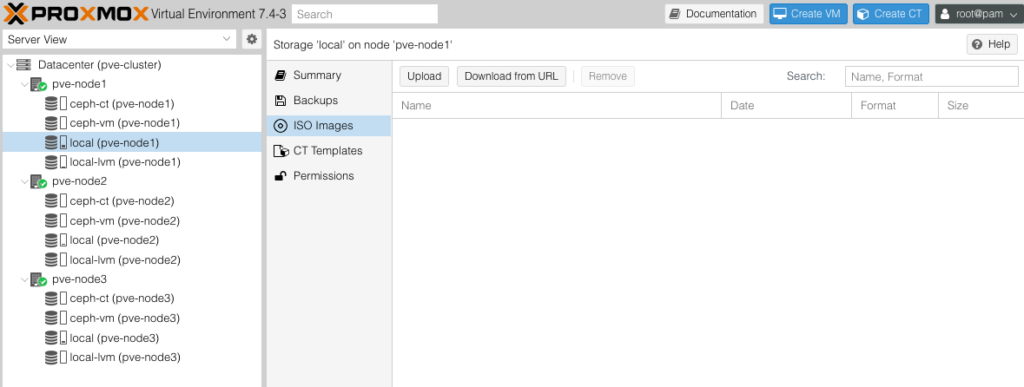Click the Documentation book icon

tap(675, 14)
